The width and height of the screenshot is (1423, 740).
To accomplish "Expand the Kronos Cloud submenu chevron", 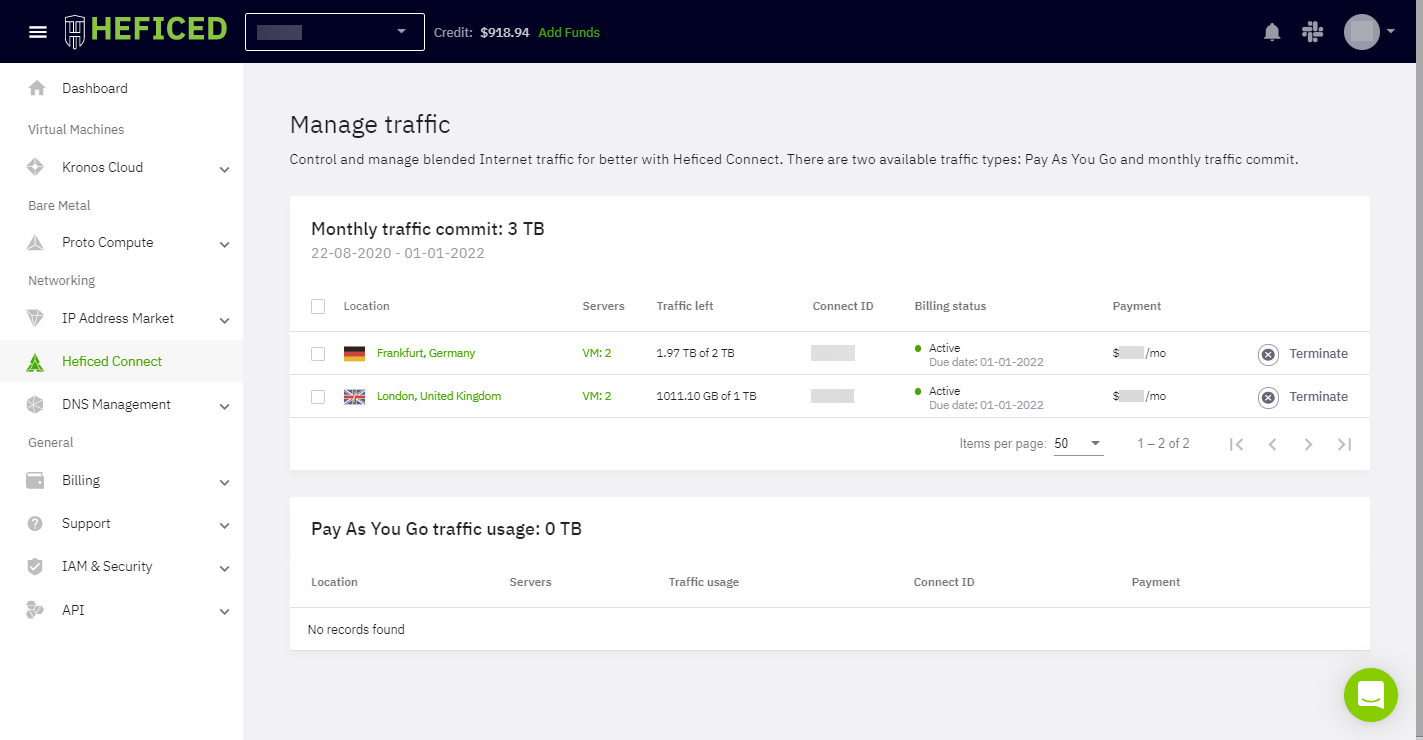I will [224, 169].
